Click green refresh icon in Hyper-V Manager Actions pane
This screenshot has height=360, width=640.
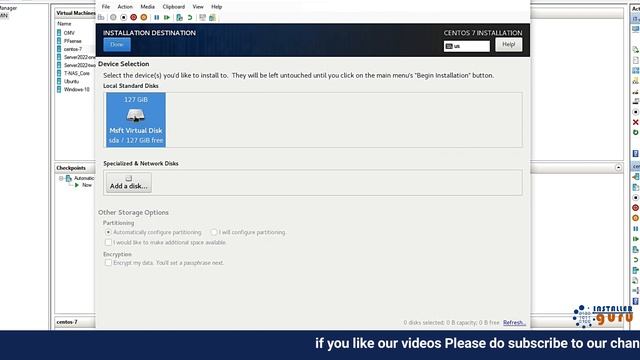[x=636, y=132]
